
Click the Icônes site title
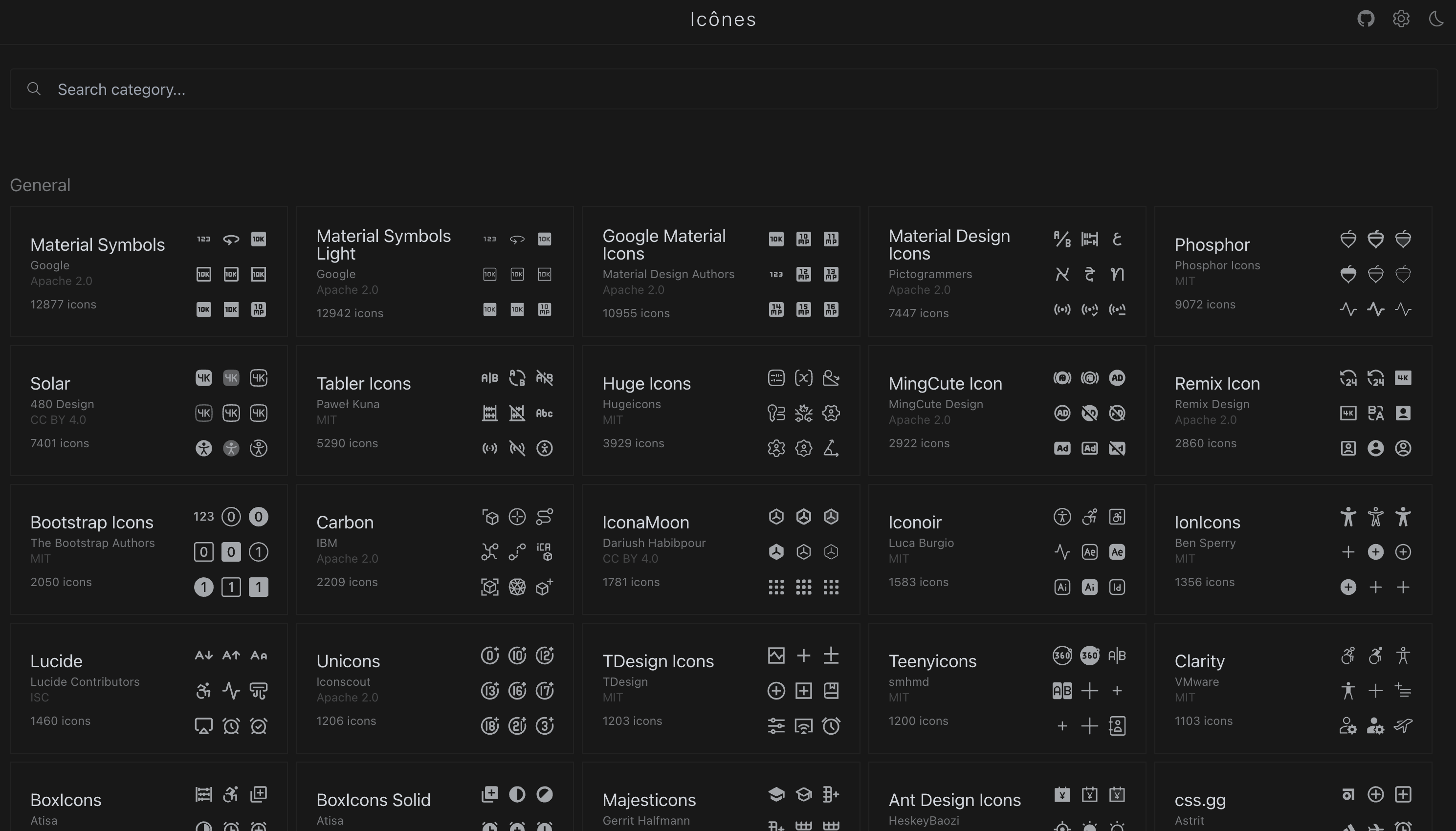pyautogui.click(x=723, y=19)
